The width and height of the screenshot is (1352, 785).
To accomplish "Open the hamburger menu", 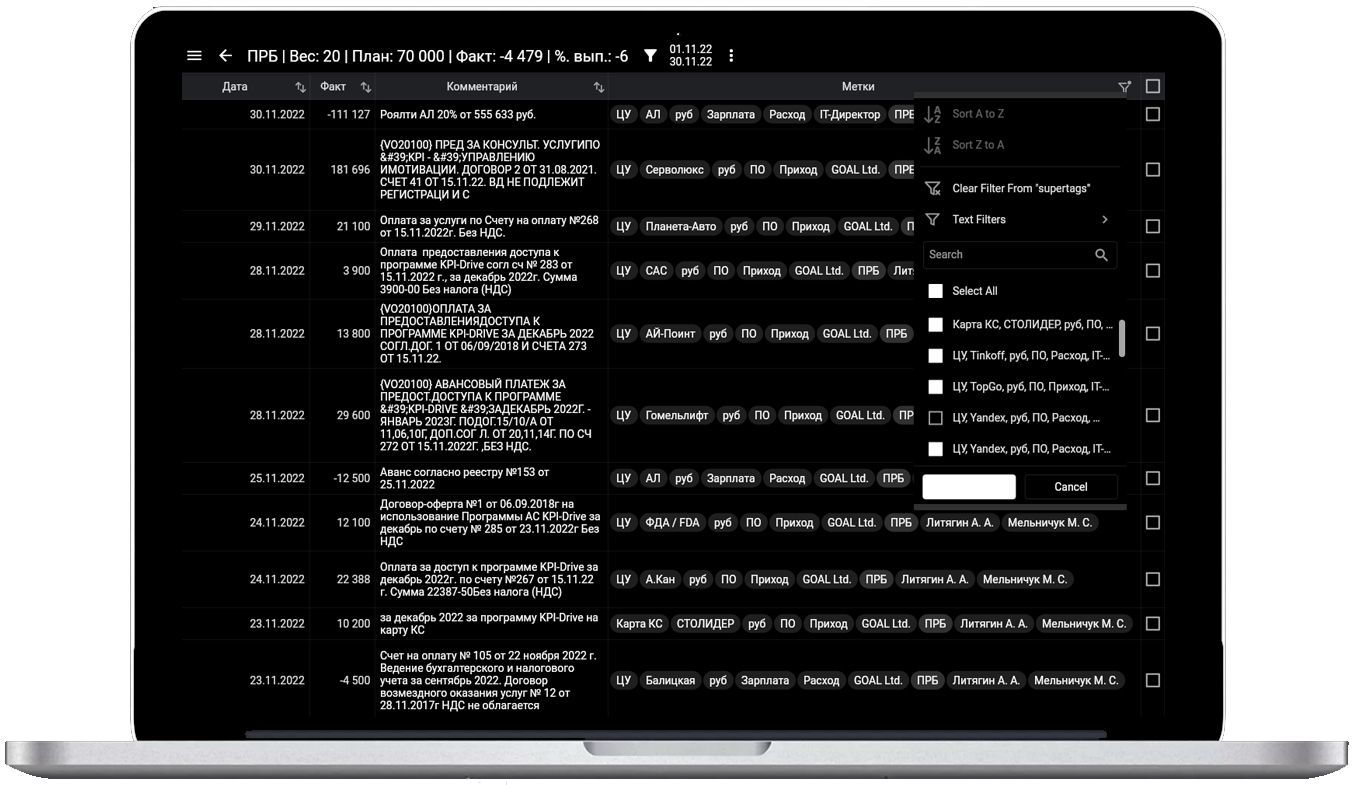I will tap(194, 56).
